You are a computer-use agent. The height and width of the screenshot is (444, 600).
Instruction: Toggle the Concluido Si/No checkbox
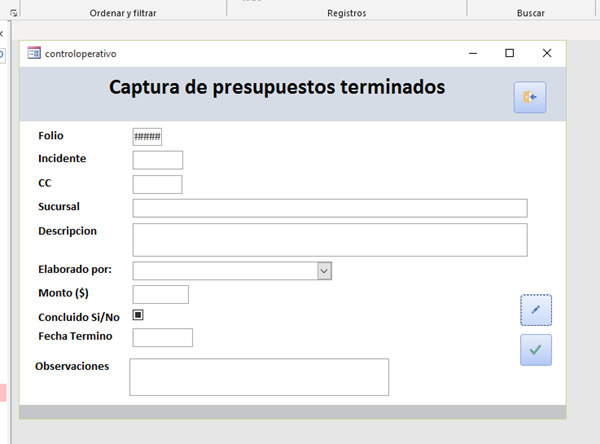pos(138,315)
